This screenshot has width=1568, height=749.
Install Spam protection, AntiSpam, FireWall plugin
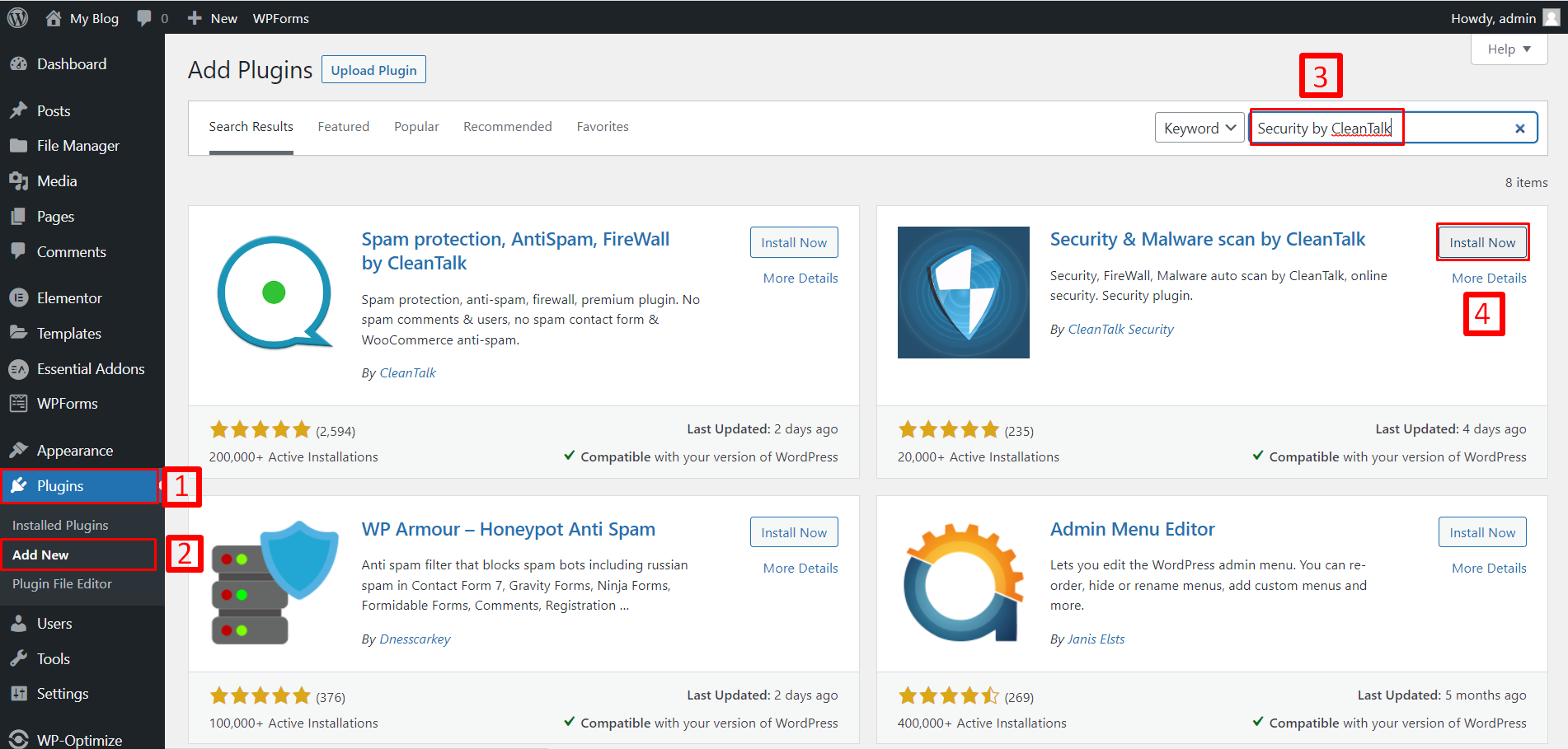coord(794,242)
